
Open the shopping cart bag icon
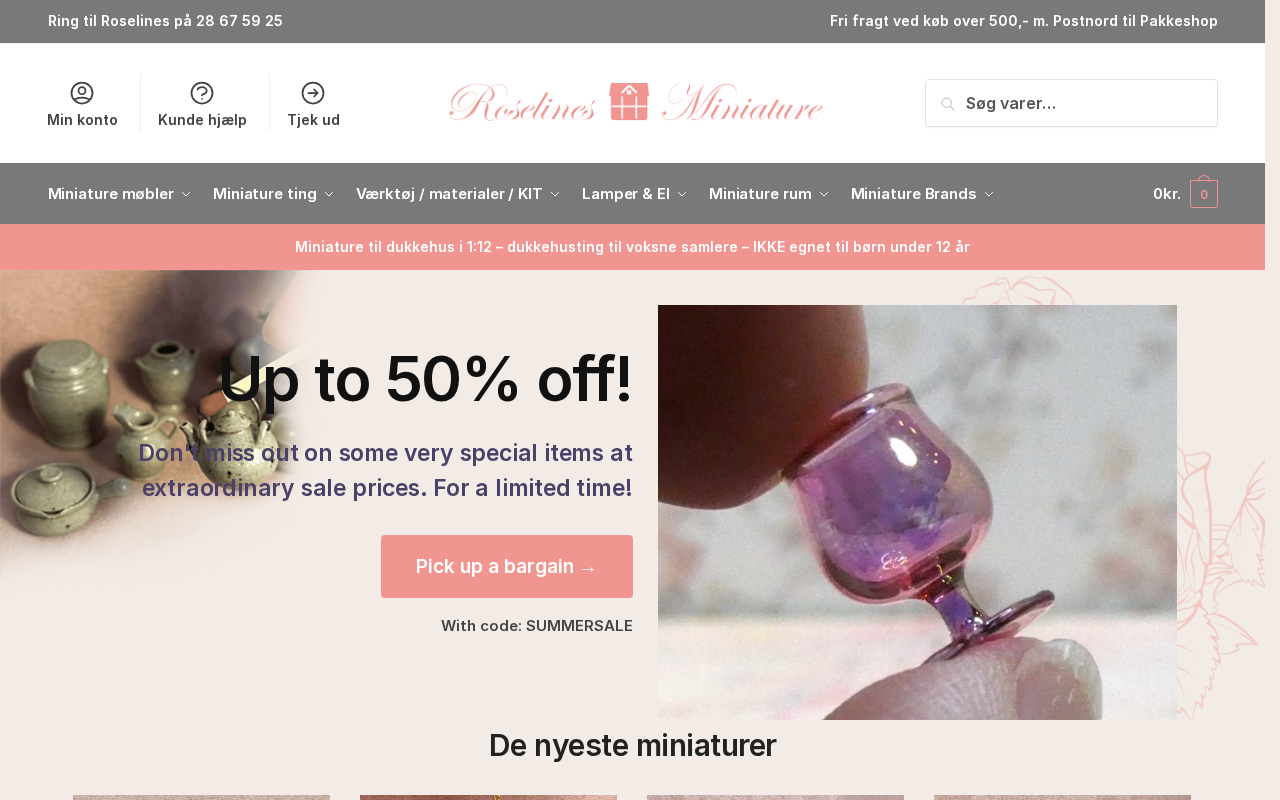point(1204,193)
